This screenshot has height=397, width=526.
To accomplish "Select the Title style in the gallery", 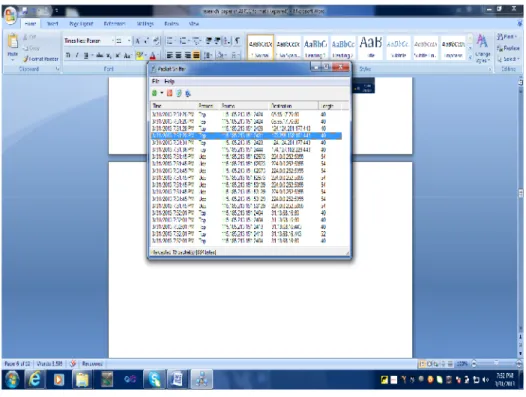I will [x=371, y=48].
